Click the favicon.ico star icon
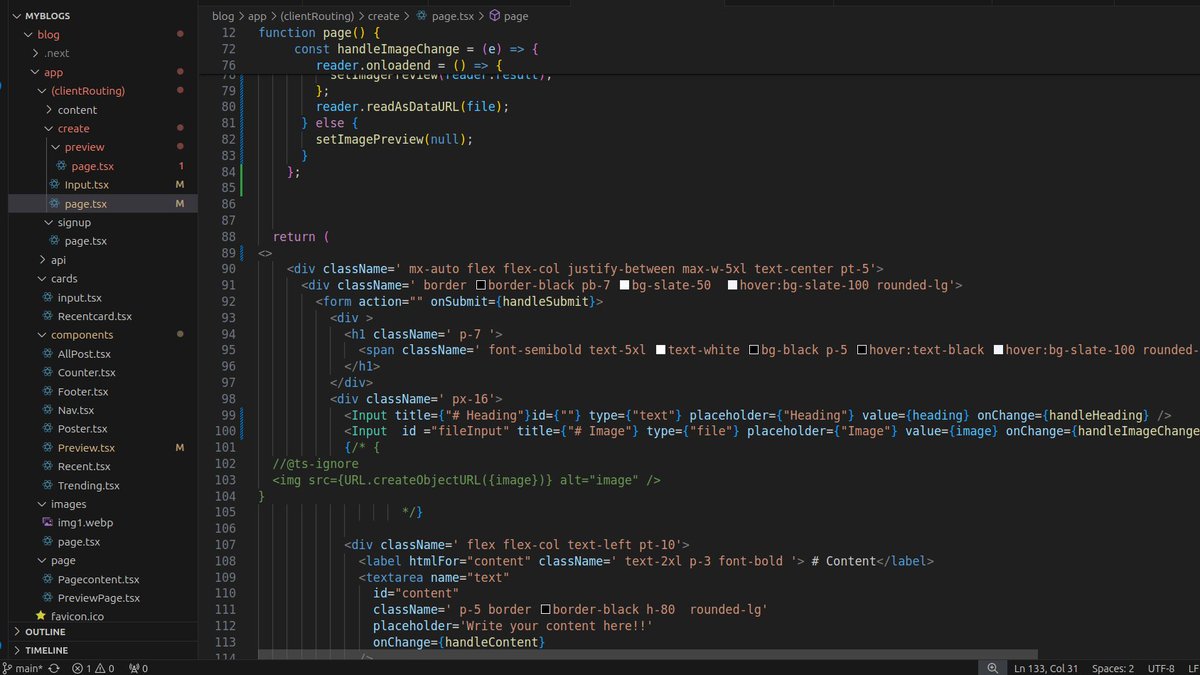This screenshot has width=1200, height=675. pyautogui.click(x=41, y=617)
